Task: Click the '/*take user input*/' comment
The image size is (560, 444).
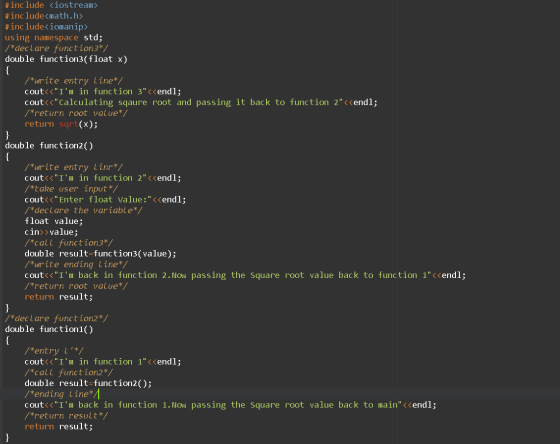Action: tap(71, 189)
